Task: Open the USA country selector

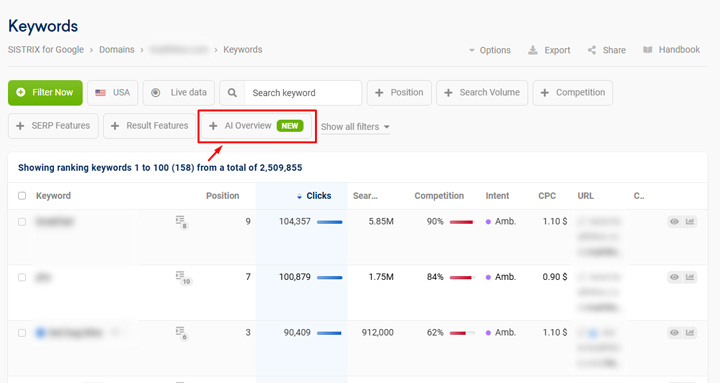Action: pos(112,93)
